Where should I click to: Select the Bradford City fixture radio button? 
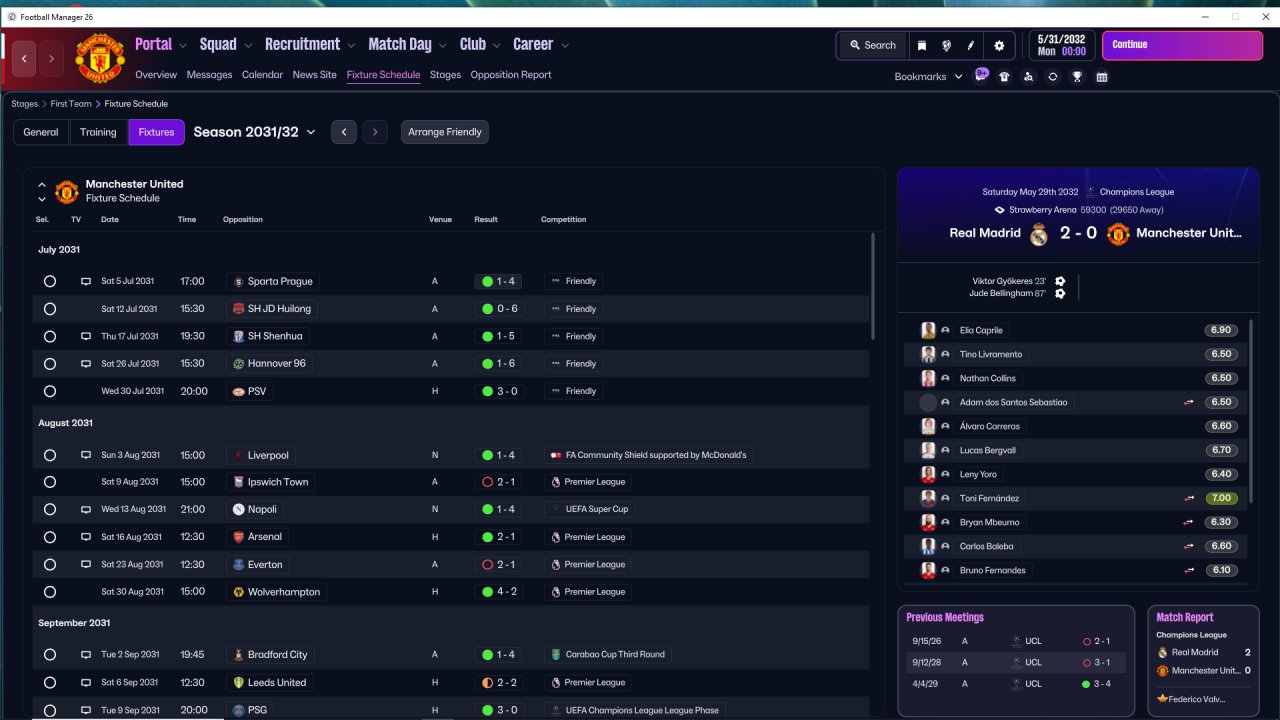(x=50, y=655)
